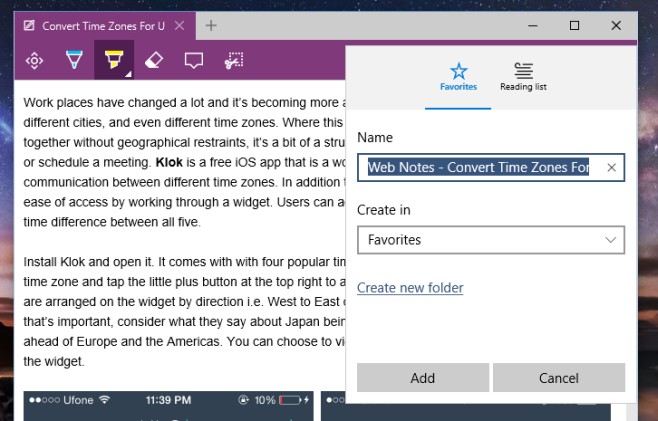
Task: Add a typed note with comment icon
Action: [x=193, y=60]
